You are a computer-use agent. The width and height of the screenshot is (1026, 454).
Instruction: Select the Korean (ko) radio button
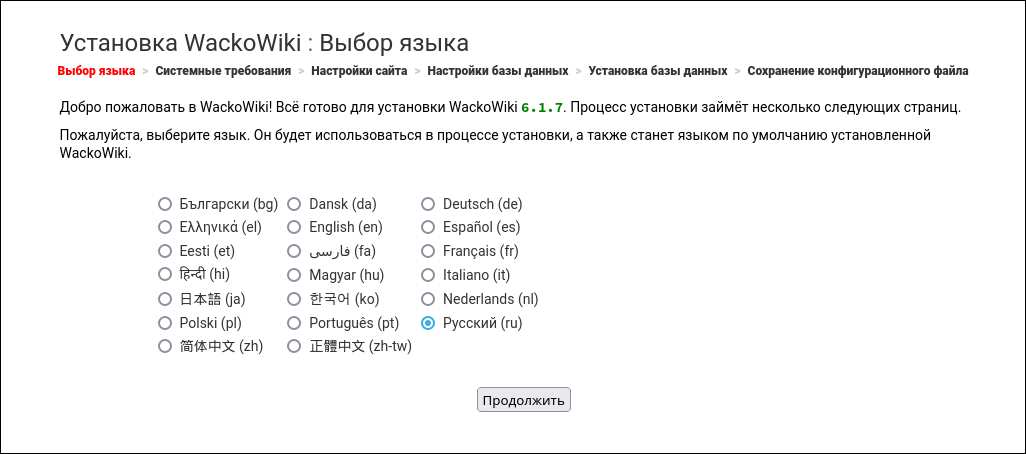tap(295, 299)
